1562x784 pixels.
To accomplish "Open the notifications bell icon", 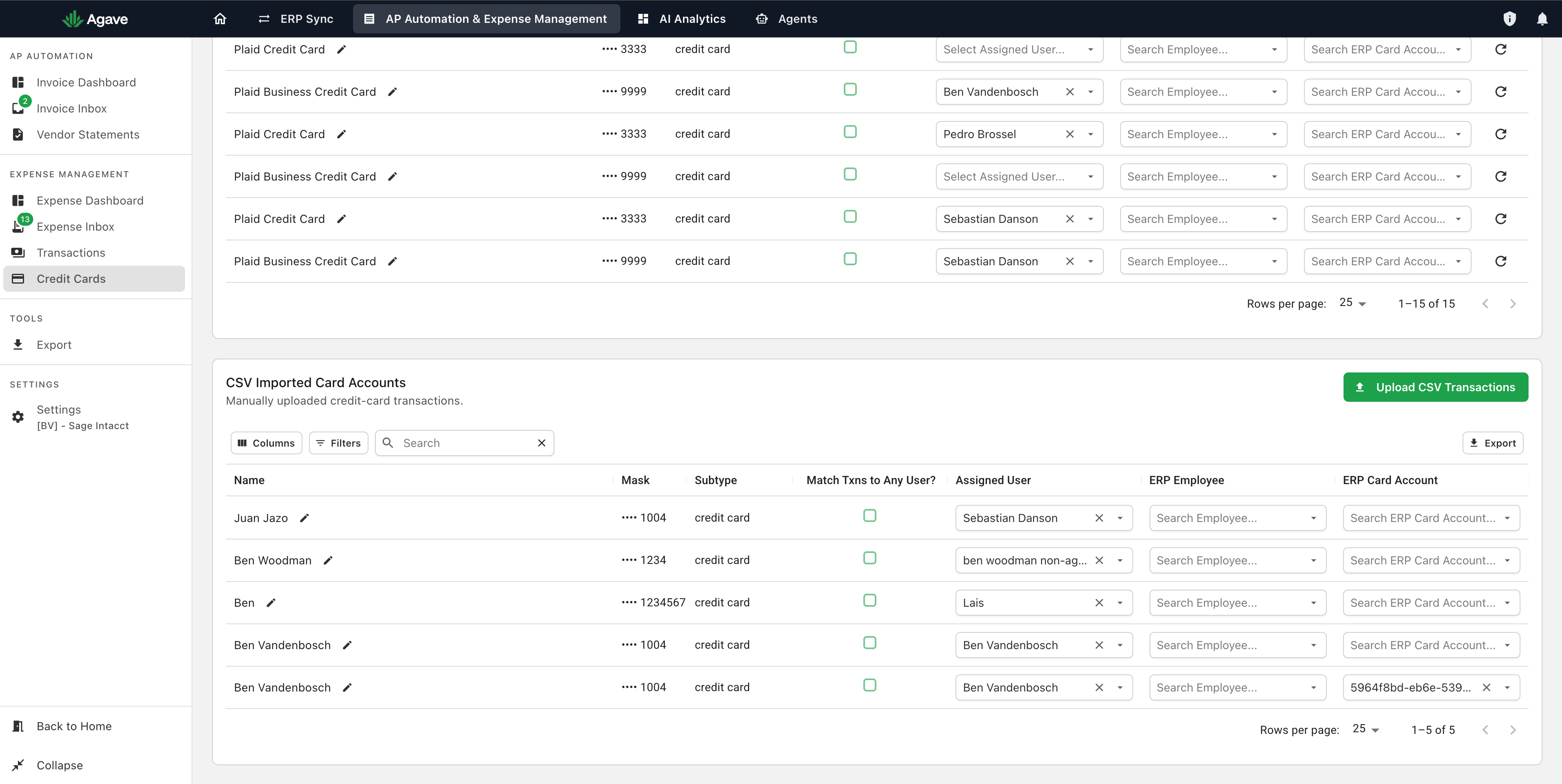I will [x=1542, y=19].
